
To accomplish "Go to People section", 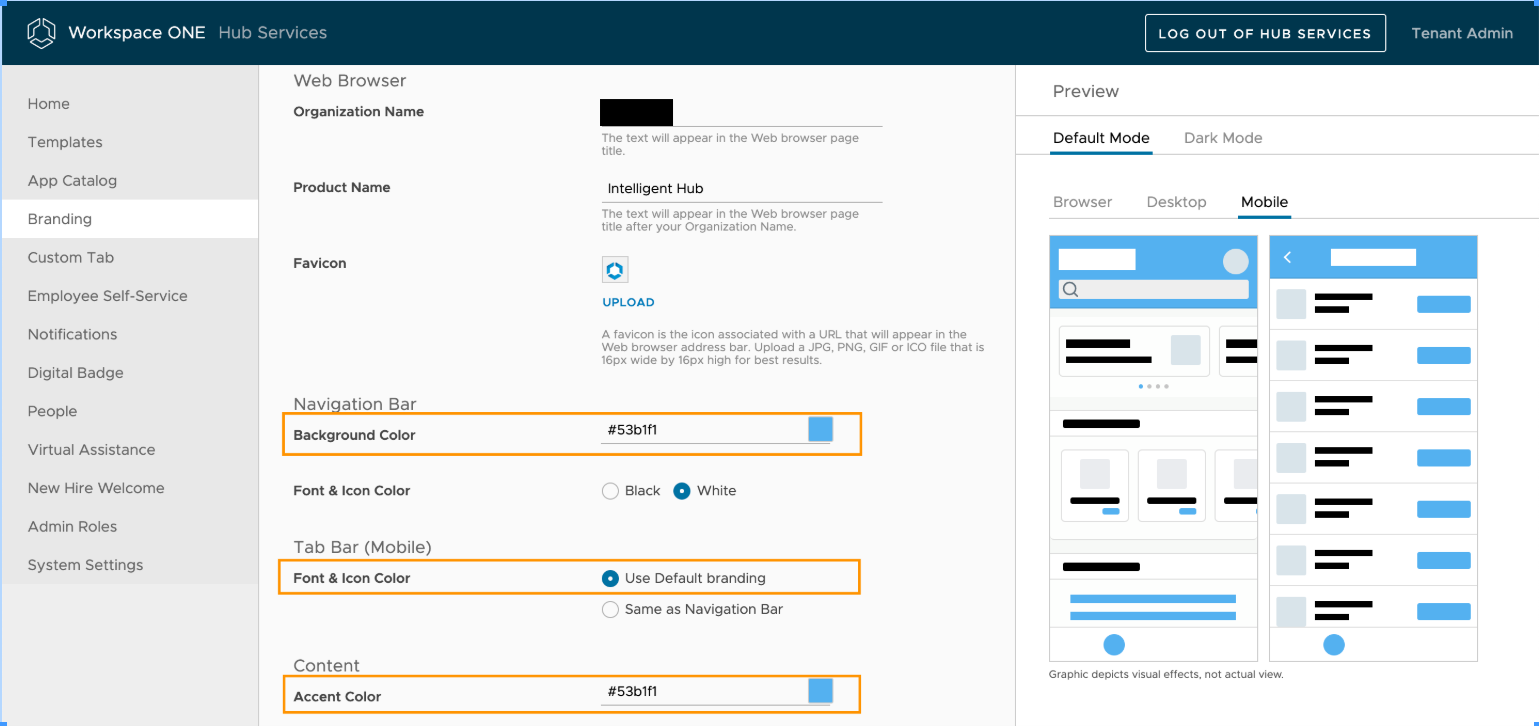I will click(130, 412).
